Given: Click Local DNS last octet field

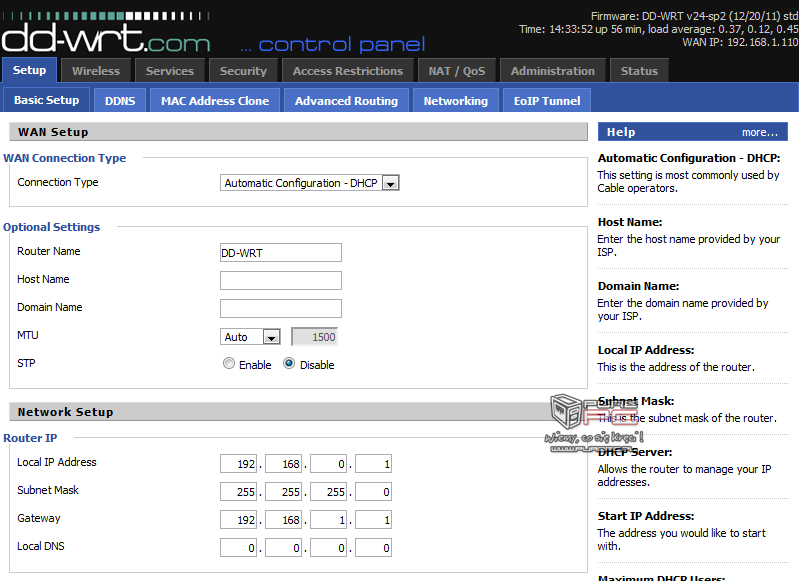Looking at the screenshot, I should (374, 548).
